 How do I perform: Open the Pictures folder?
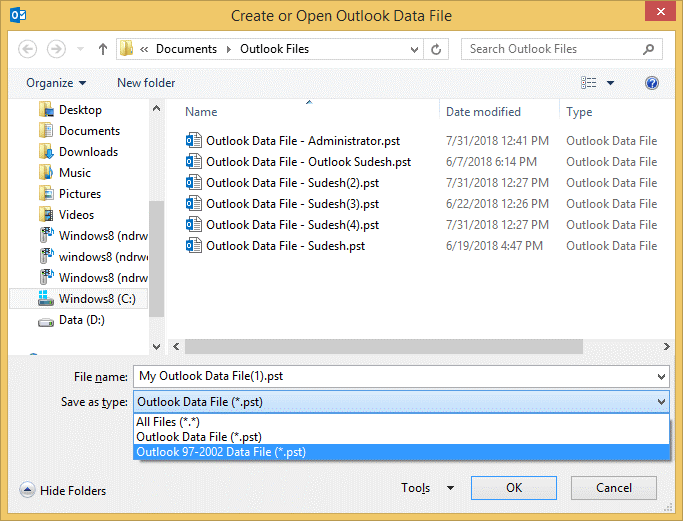click(x=80, y=193)
